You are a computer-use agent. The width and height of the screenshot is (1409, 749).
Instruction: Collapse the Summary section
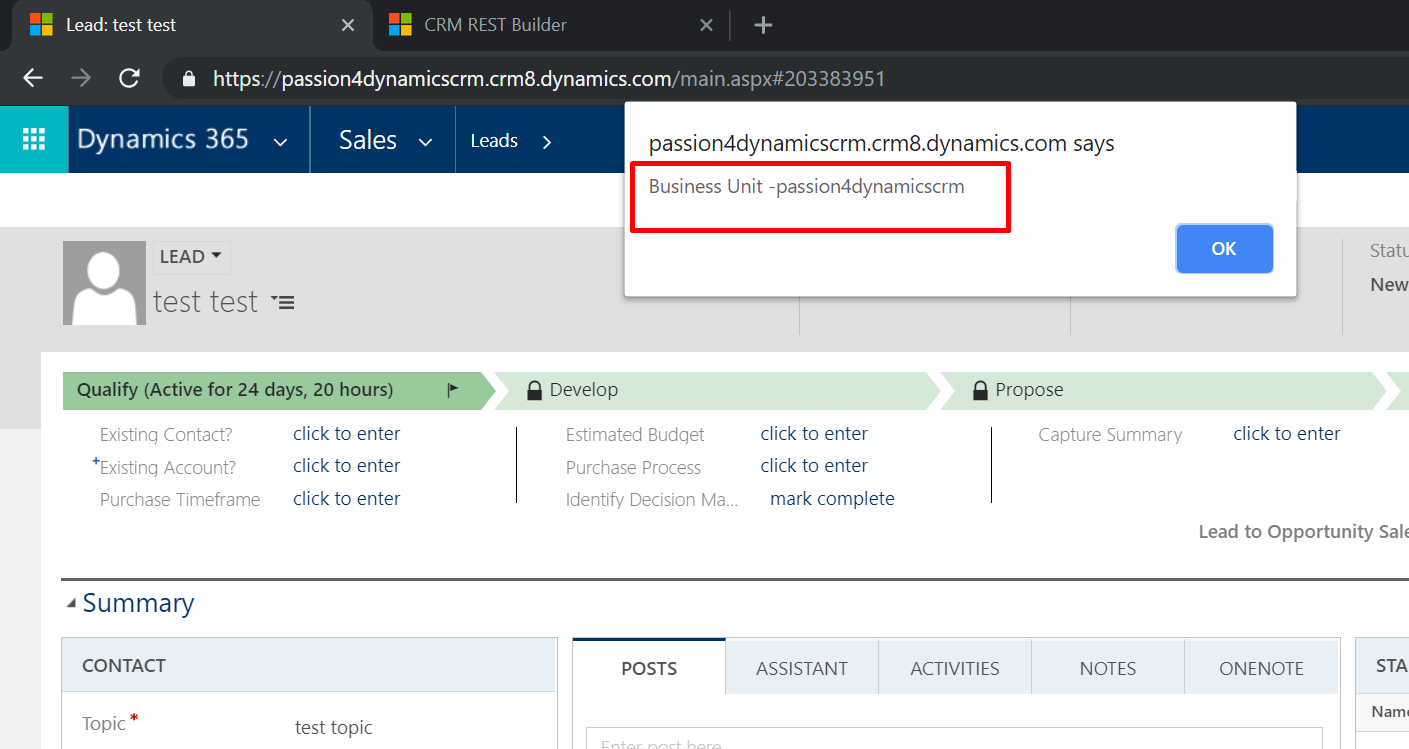pos(71,604)
